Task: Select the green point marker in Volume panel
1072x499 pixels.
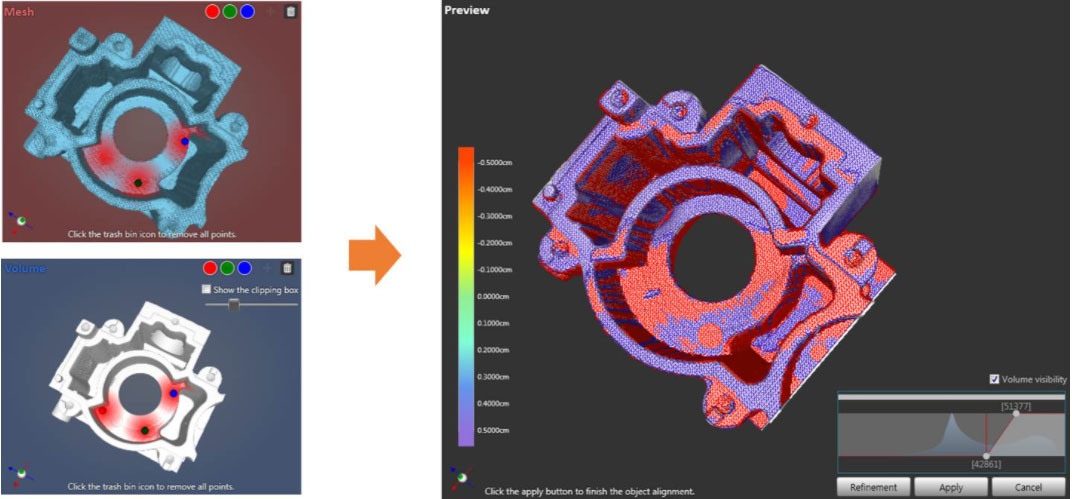Action: pos(227,268)
